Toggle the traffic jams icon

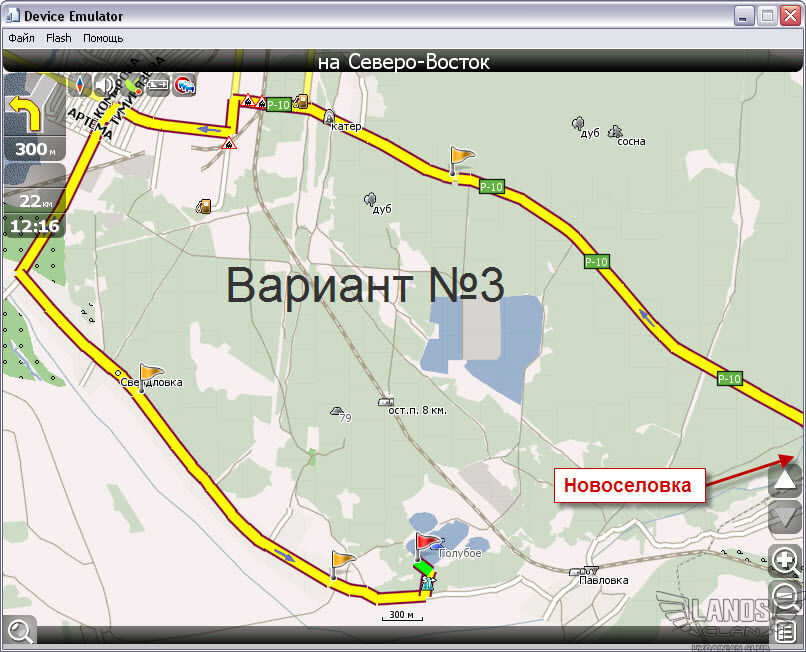[x=184, y=86]
